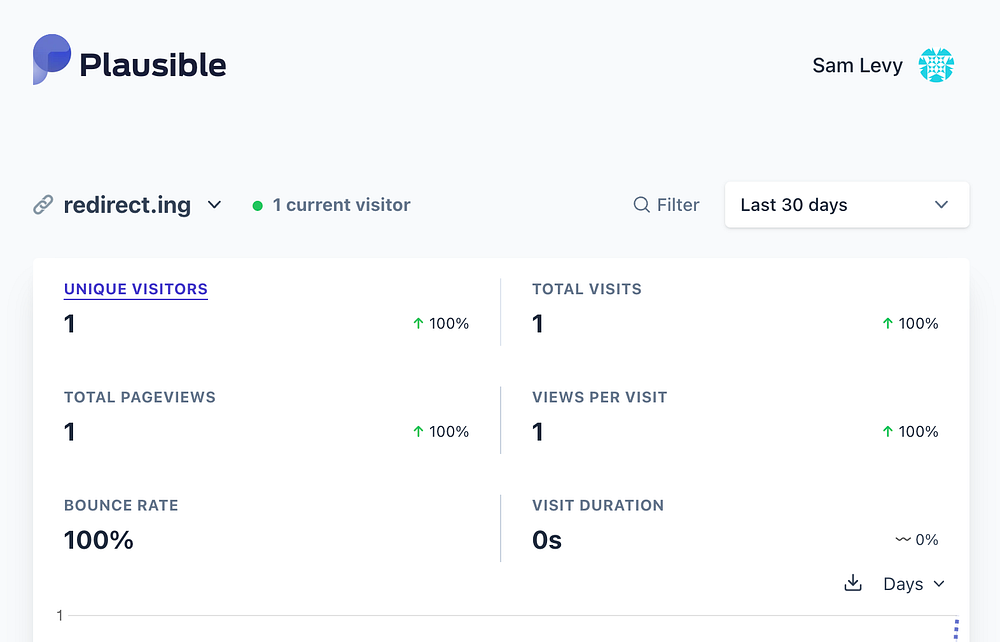Display the Visit Duration metric
Image resolution: width=1000 pixels, height=642 pixels.
[598, 505]
